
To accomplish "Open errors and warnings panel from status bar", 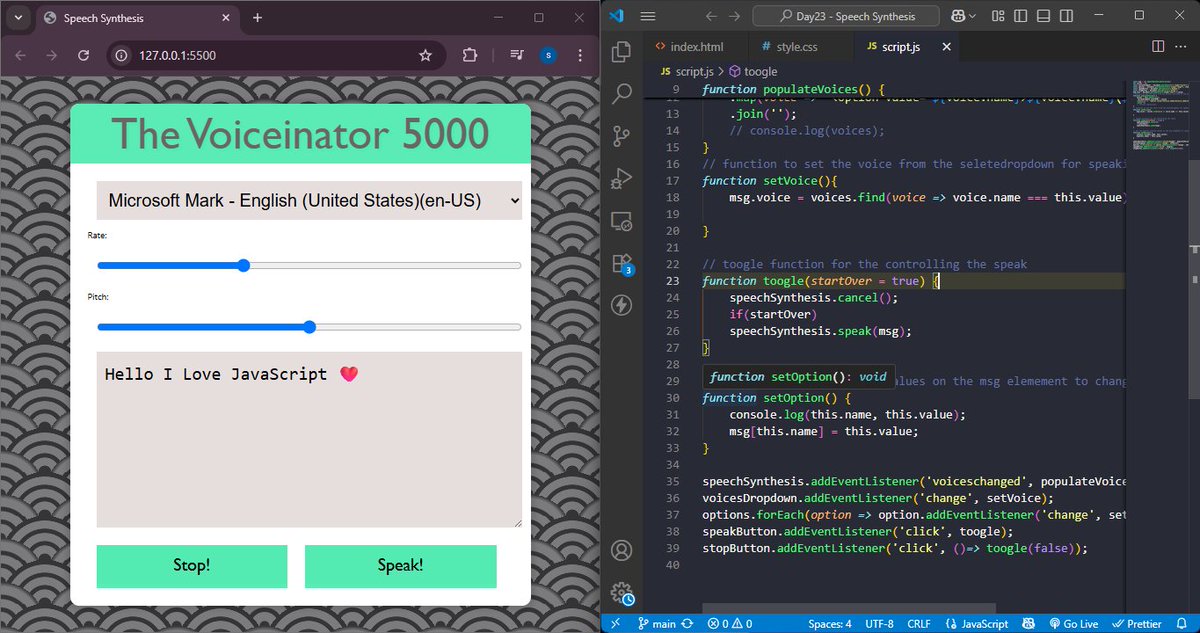I will click(731, 624).
